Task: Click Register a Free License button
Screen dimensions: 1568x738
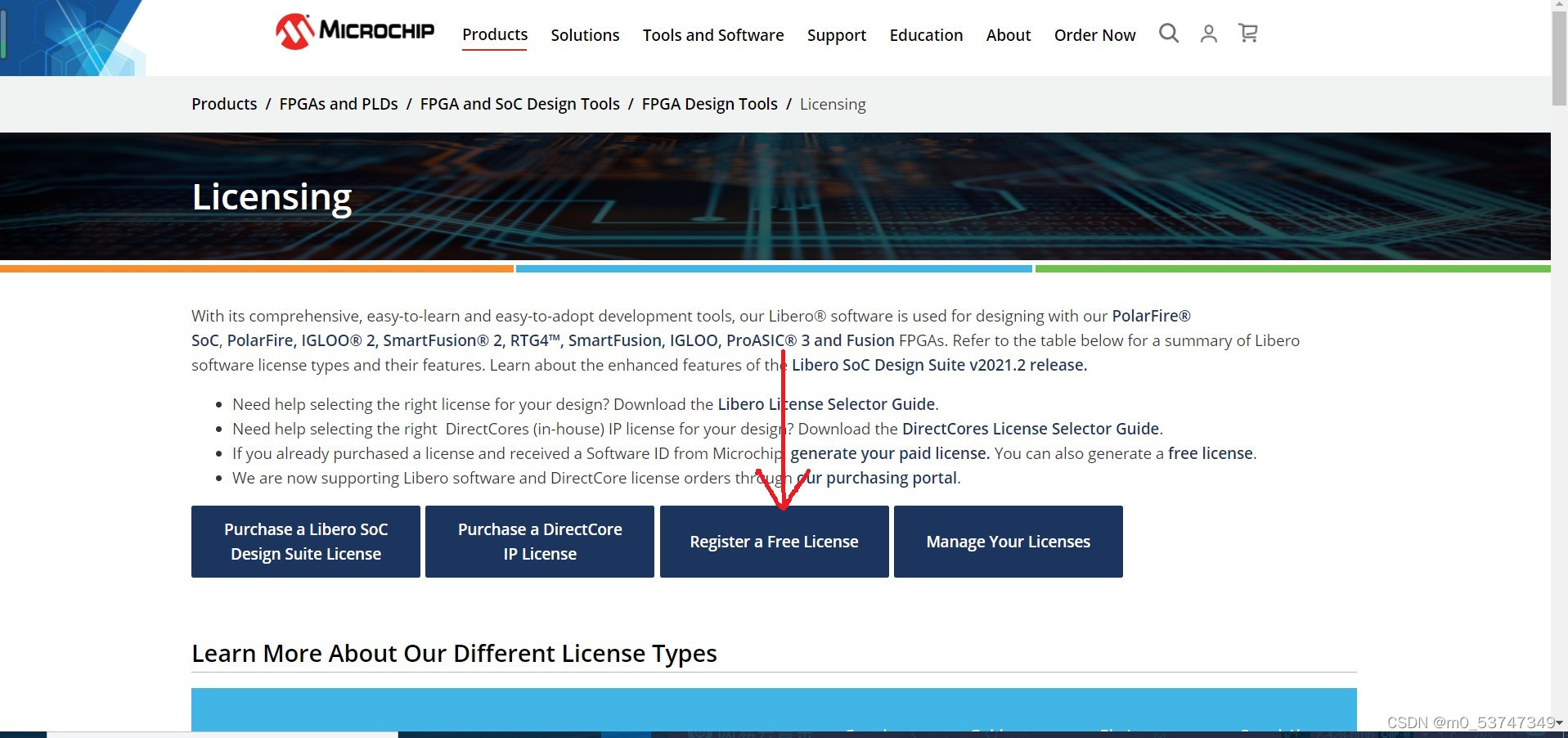Action: (775, 542)
